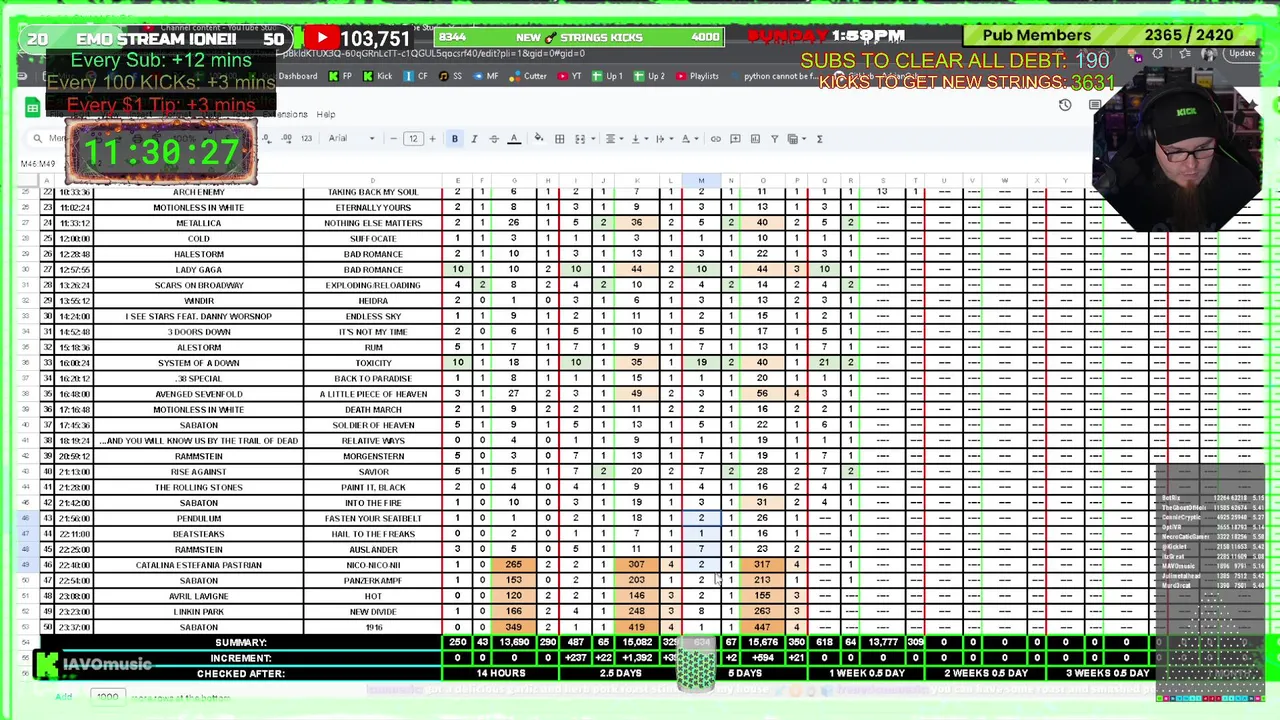The width and height of the screenshot is (1280, 720).
Task: Open the comments panel icon
Action: [x=1095, y=105]
